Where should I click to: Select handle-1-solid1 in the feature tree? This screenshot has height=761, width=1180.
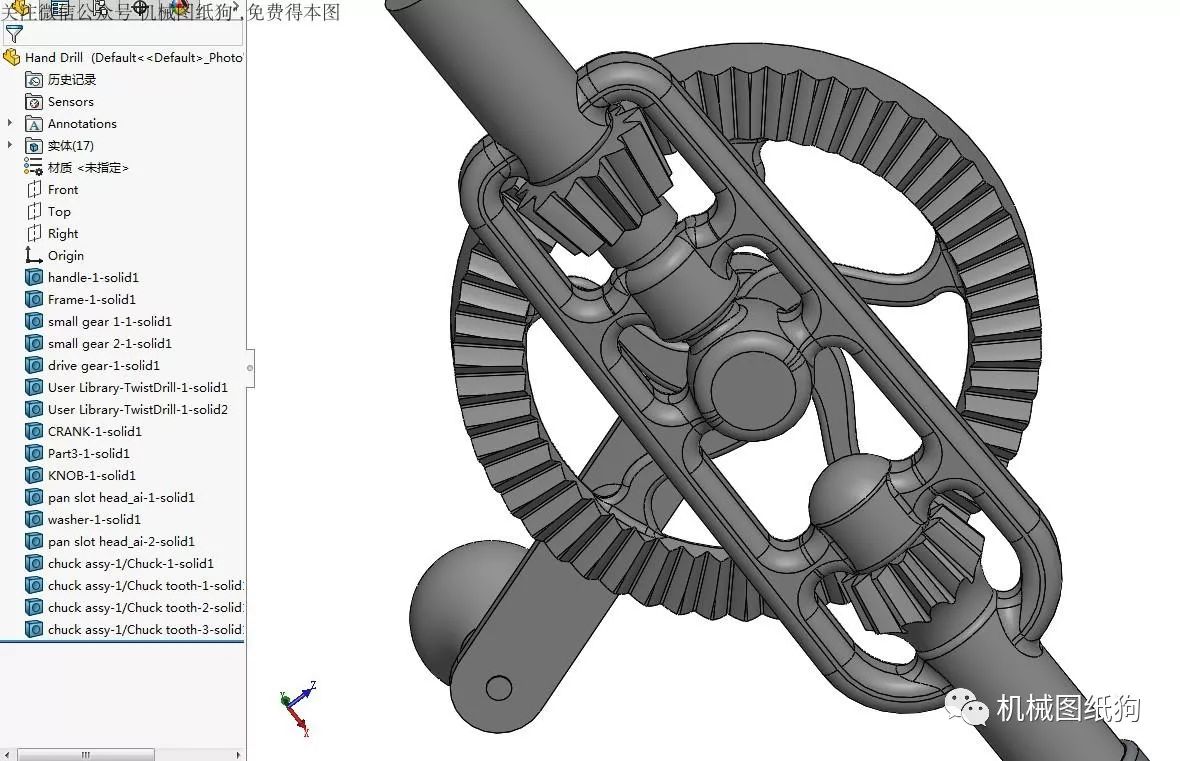coord(93,277)
